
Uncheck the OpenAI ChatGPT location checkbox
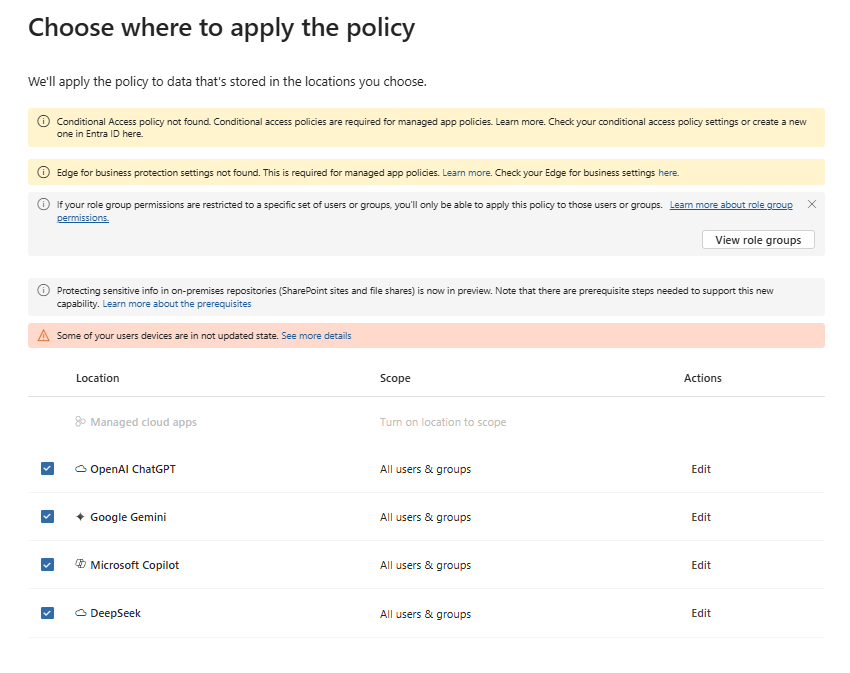(x=48, y=469)
